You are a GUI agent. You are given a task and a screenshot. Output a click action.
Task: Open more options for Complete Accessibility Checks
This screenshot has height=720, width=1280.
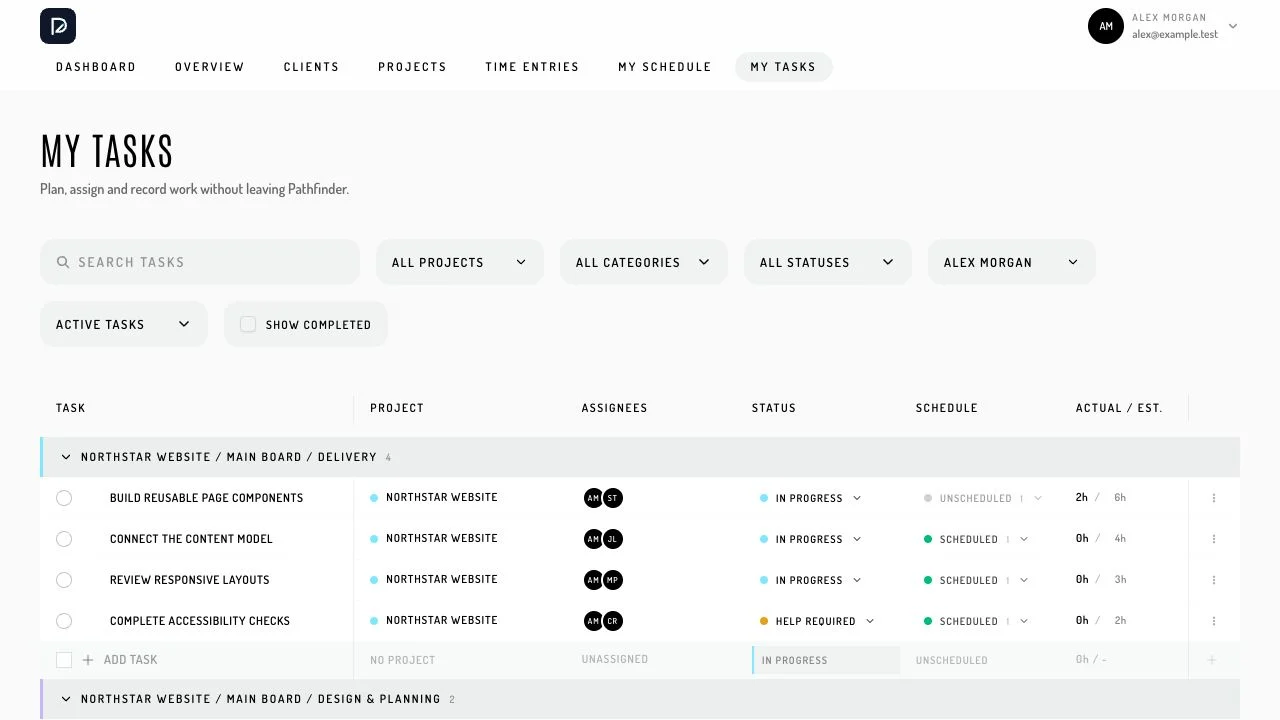(x=1214, y=621)
